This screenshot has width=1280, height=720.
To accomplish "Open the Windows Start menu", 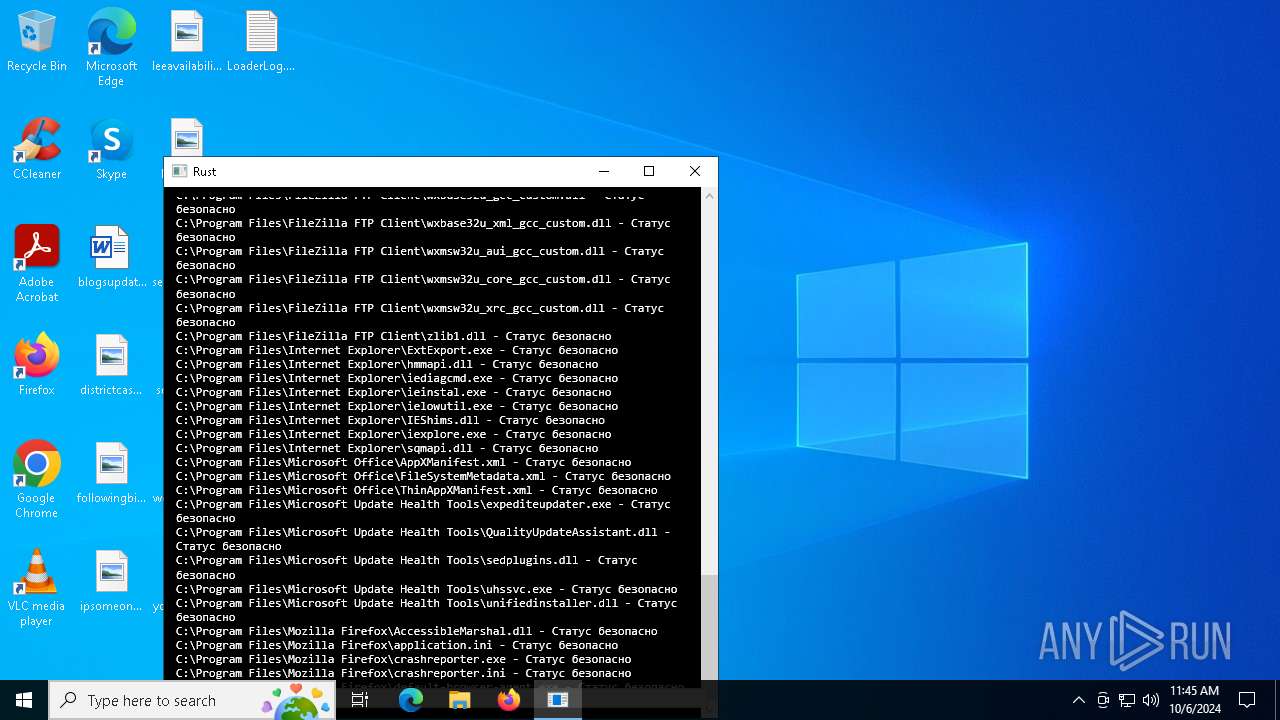I will 24,700.
